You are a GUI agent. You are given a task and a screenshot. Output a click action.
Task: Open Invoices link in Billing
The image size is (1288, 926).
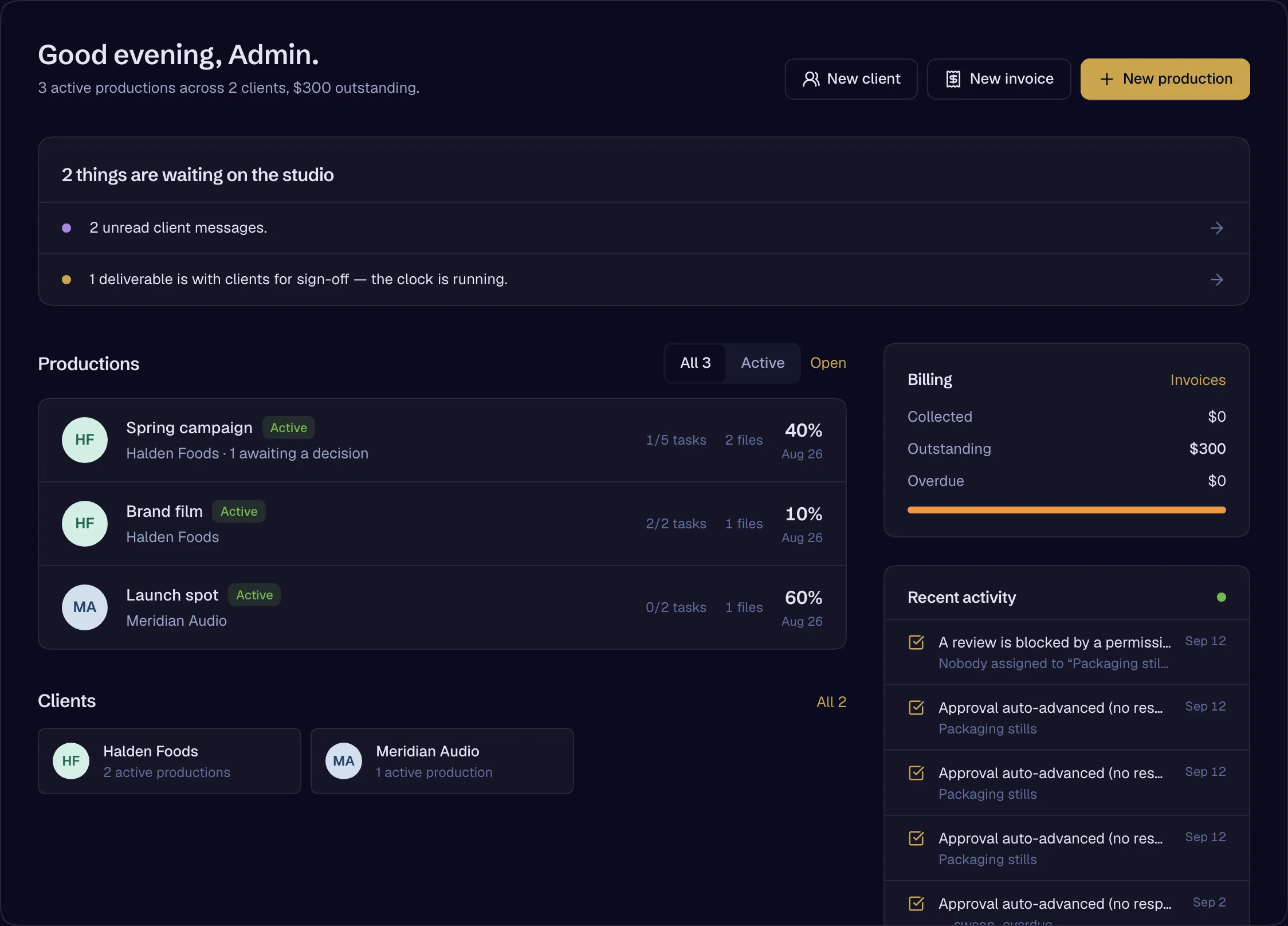[1197, 380]
